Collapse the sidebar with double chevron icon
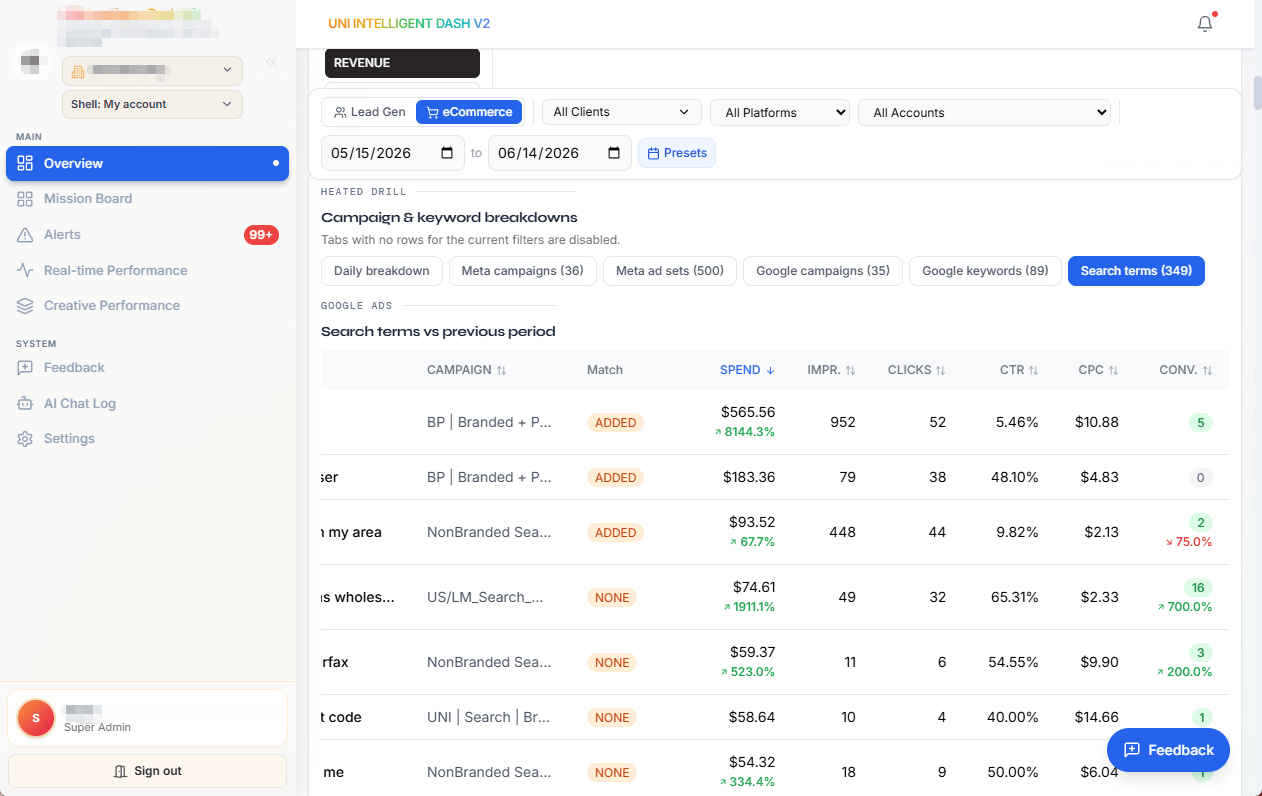The image size is (1262, 796). [x=271, y=62]
